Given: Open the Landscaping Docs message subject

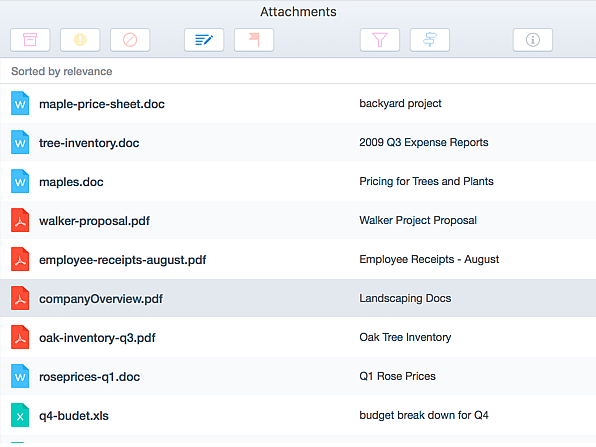Looking at the screenshot, I should coord(405,298).
